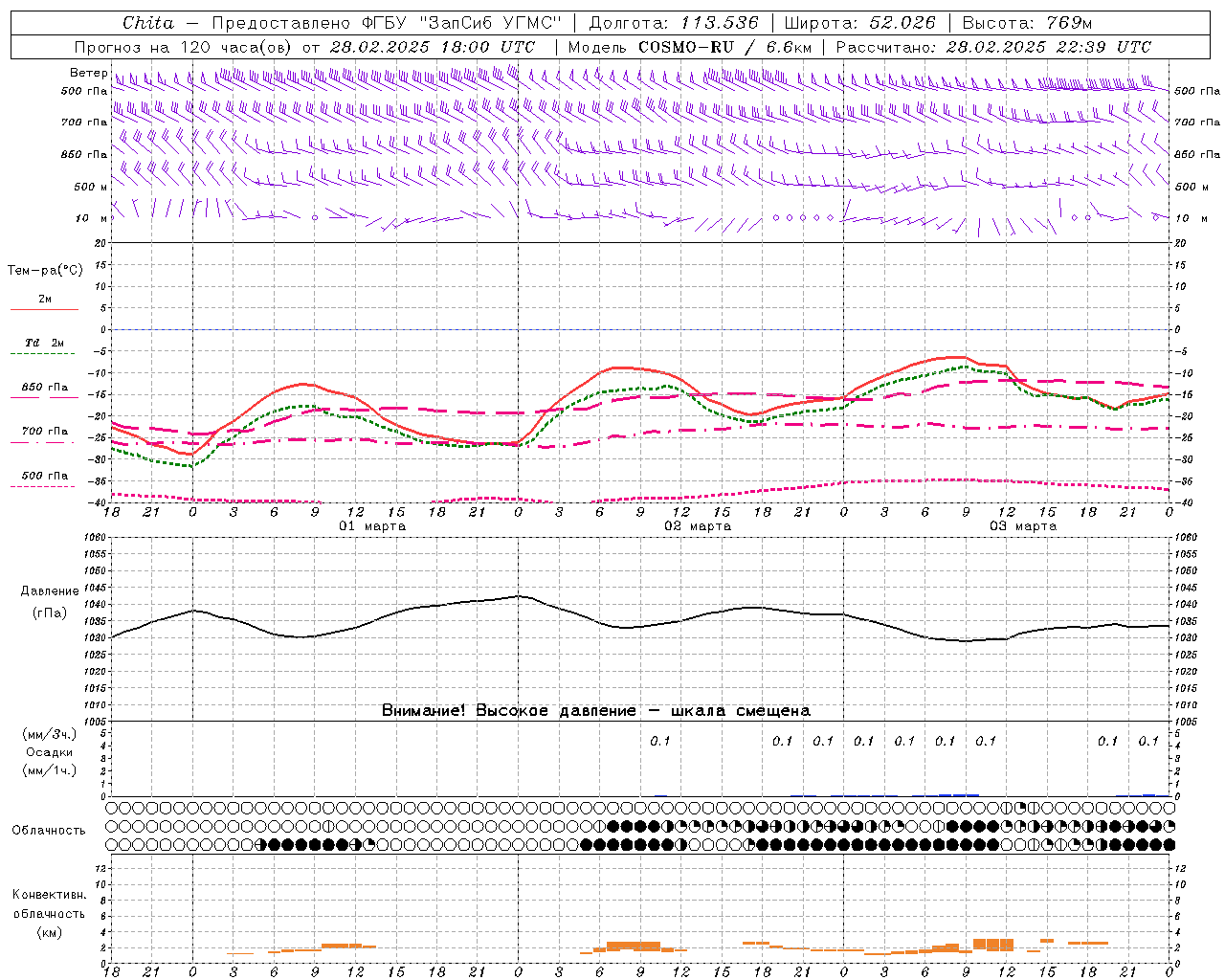Click the "Конвективн." convective cloud label
The image size is (1225, 980).
[x=49, y=895]
